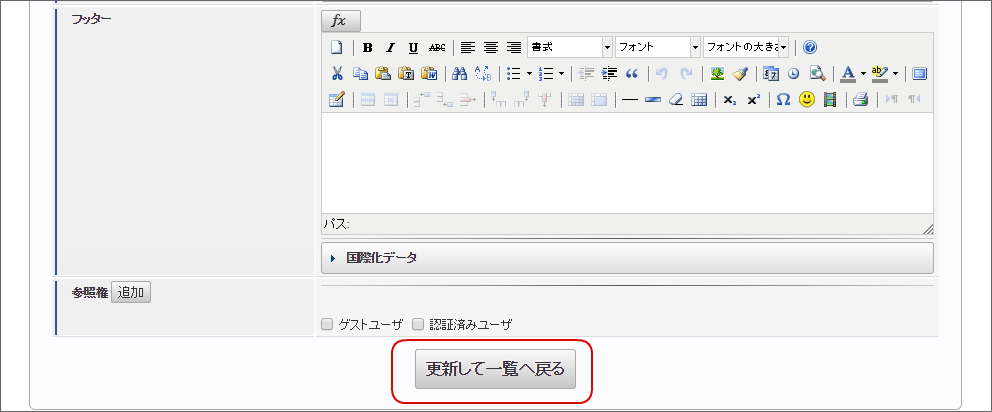This screenshot has height=412, width=992.
Task: Open the editor help icon
Action: [810, 47]
